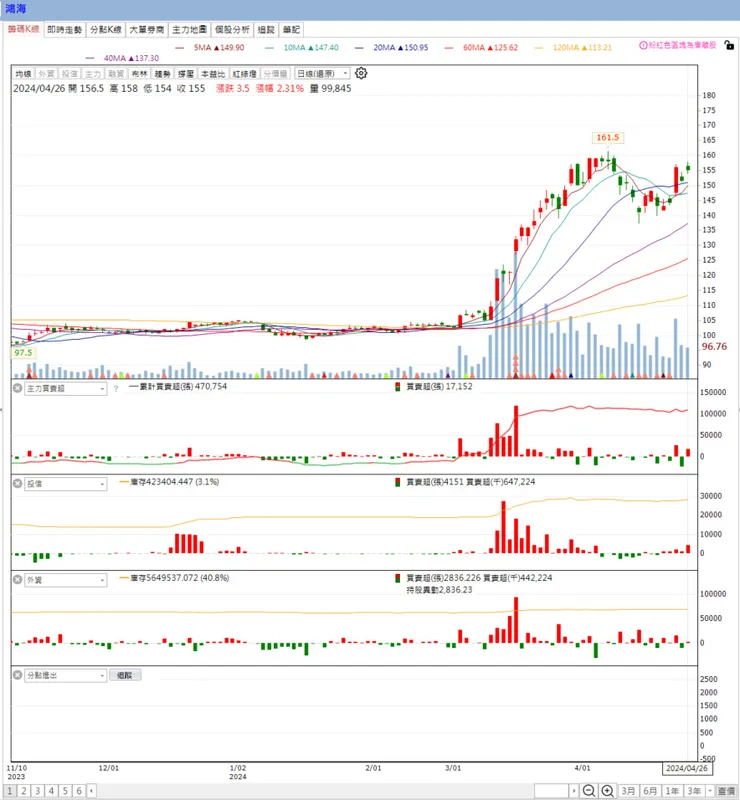Select page 4 at bottom left
Screen dimensions: 740x800
click(51, 791)
